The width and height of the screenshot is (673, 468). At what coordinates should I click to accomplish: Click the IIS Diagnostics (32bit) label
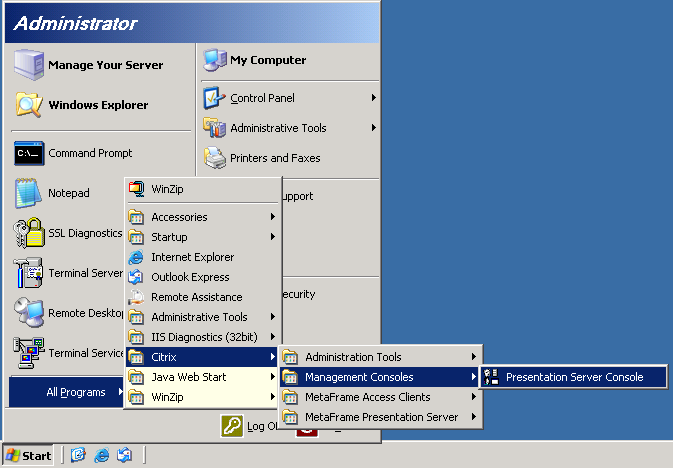coord(204,337)
